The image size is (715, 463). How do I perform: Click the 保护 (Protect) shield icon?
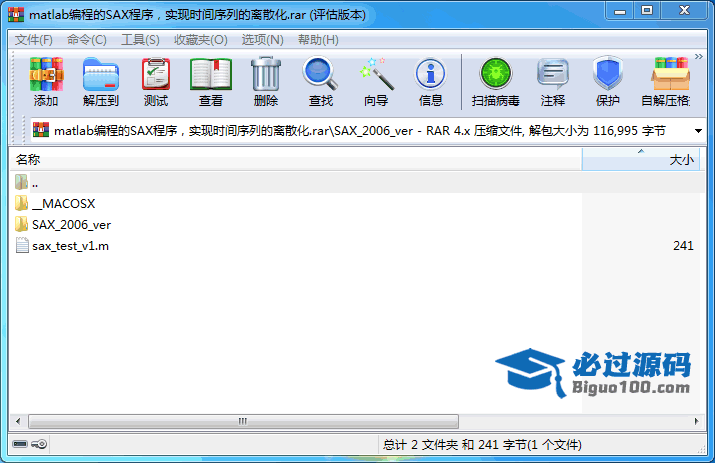(608, 74)
